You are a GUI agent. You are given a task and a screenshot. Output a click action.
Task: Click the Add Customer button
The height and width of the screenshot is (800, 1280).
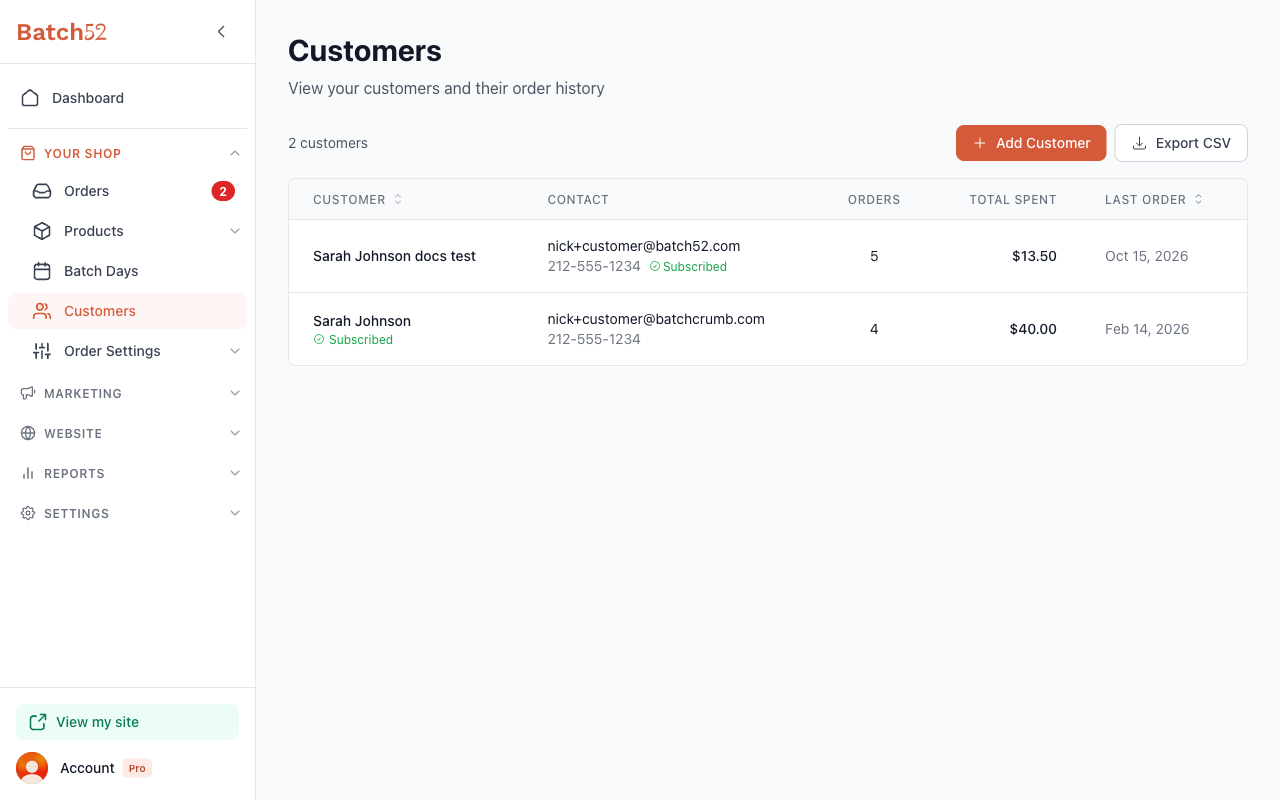point(1031,143)
